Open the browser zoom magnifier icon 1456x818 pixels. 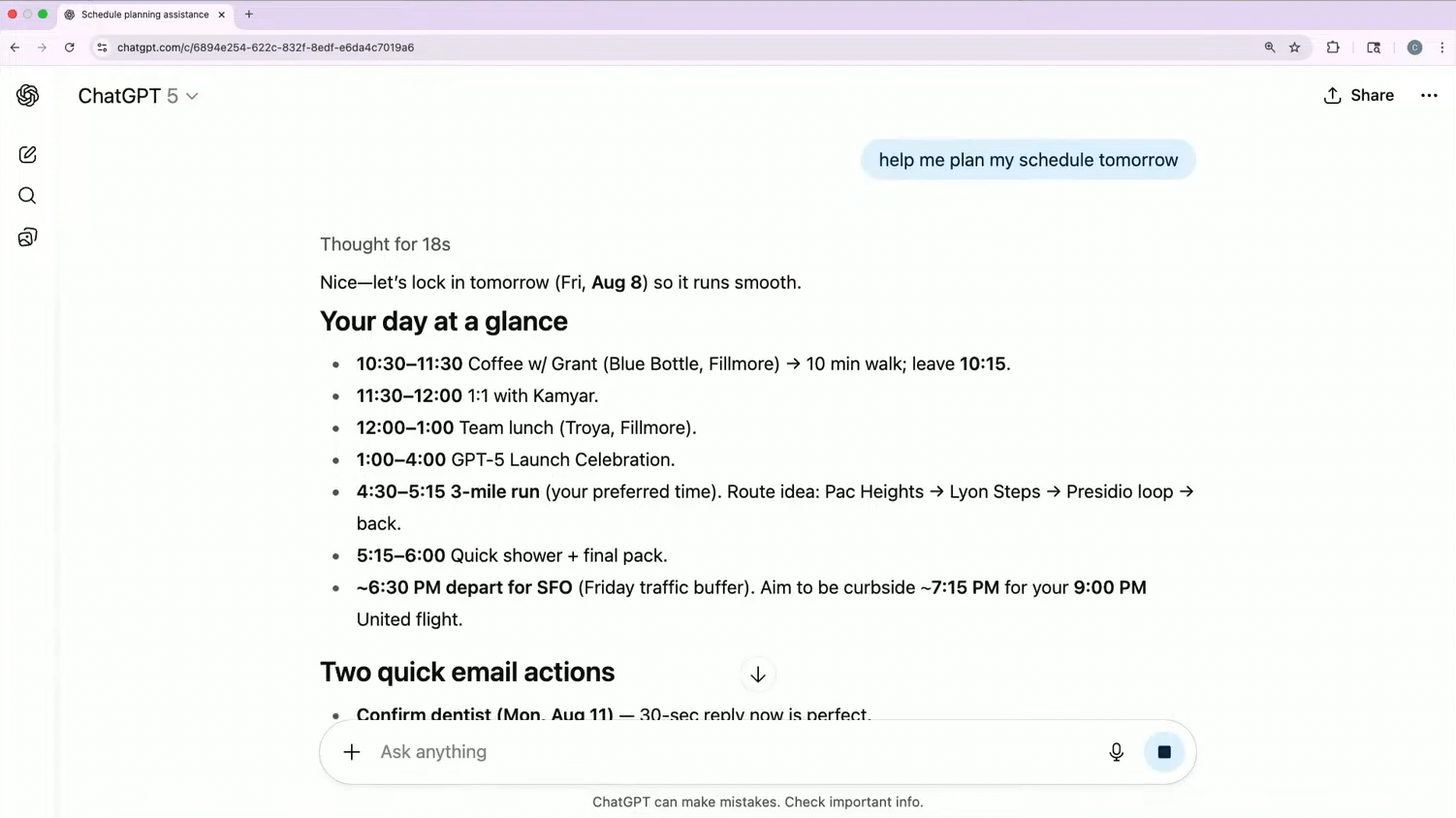tap(1270, 47)
